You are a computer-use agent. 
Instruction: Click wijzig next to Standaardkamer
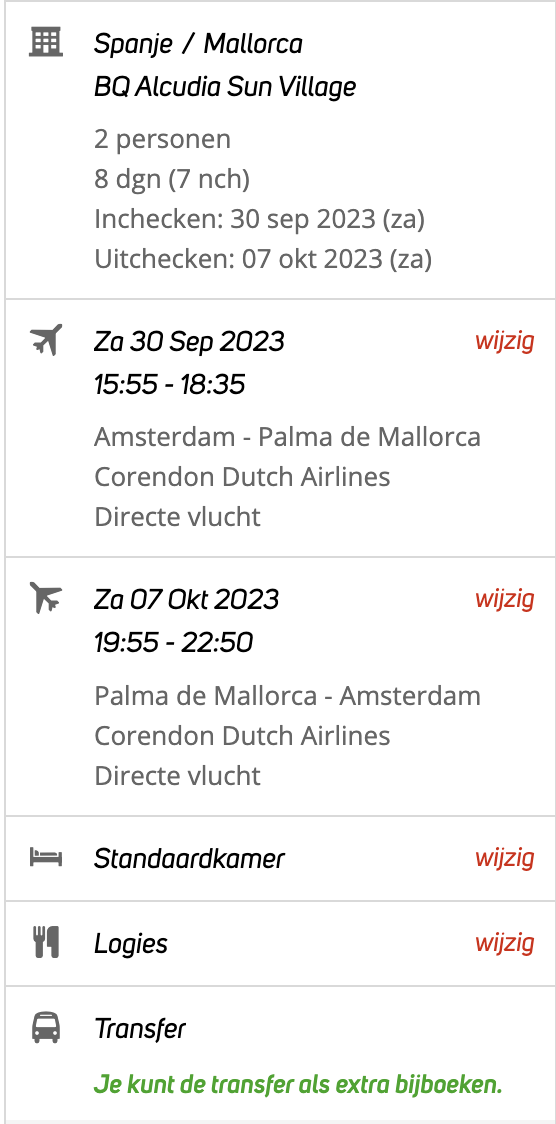(x=504, y=857)
